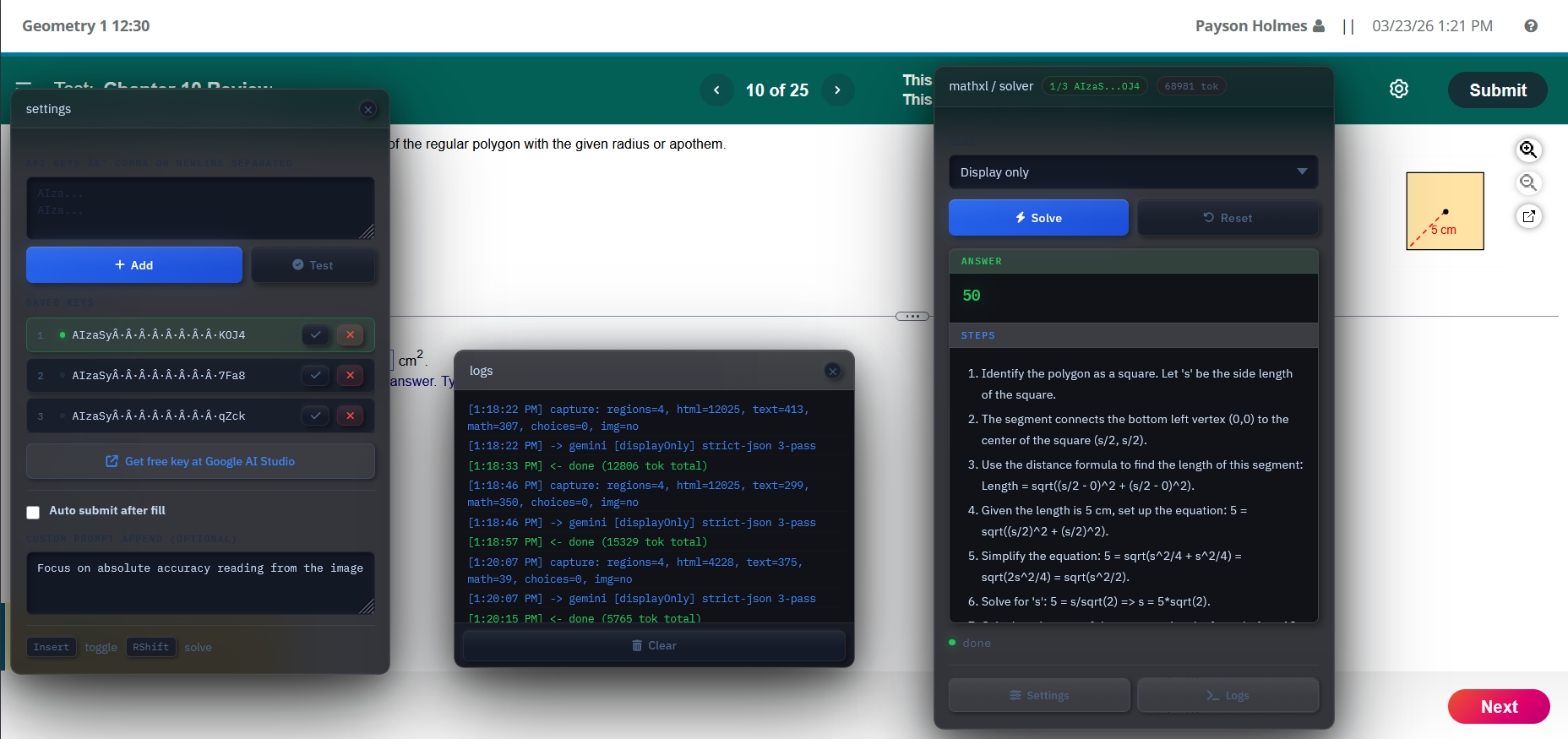The width and height of the screenshot is (1568, 739).
Task: Open Get free key at Google AI Studio link
Action: pos(200,461)
